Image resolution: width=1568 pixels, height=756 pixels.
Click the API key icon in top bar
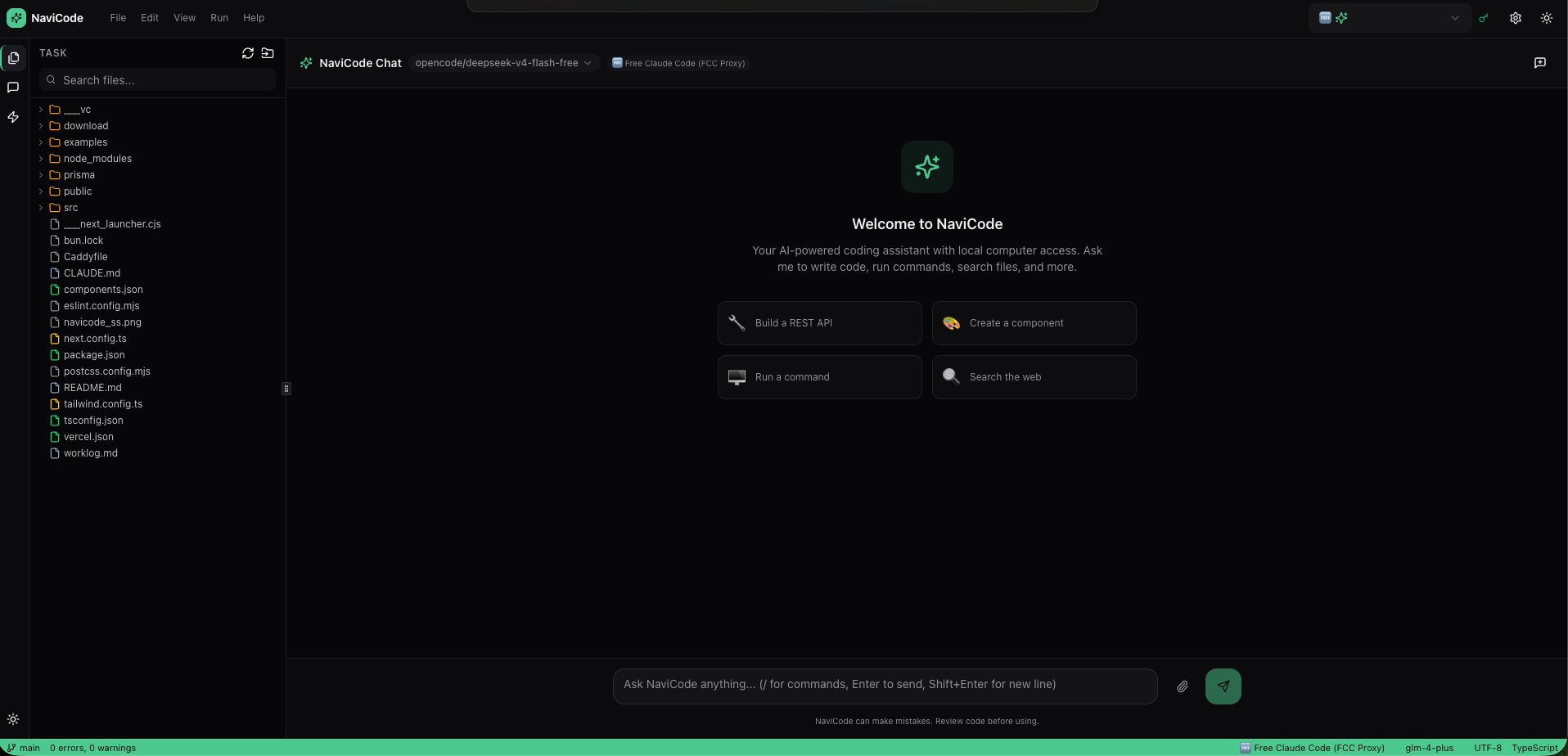click(x=1484, y=18)
